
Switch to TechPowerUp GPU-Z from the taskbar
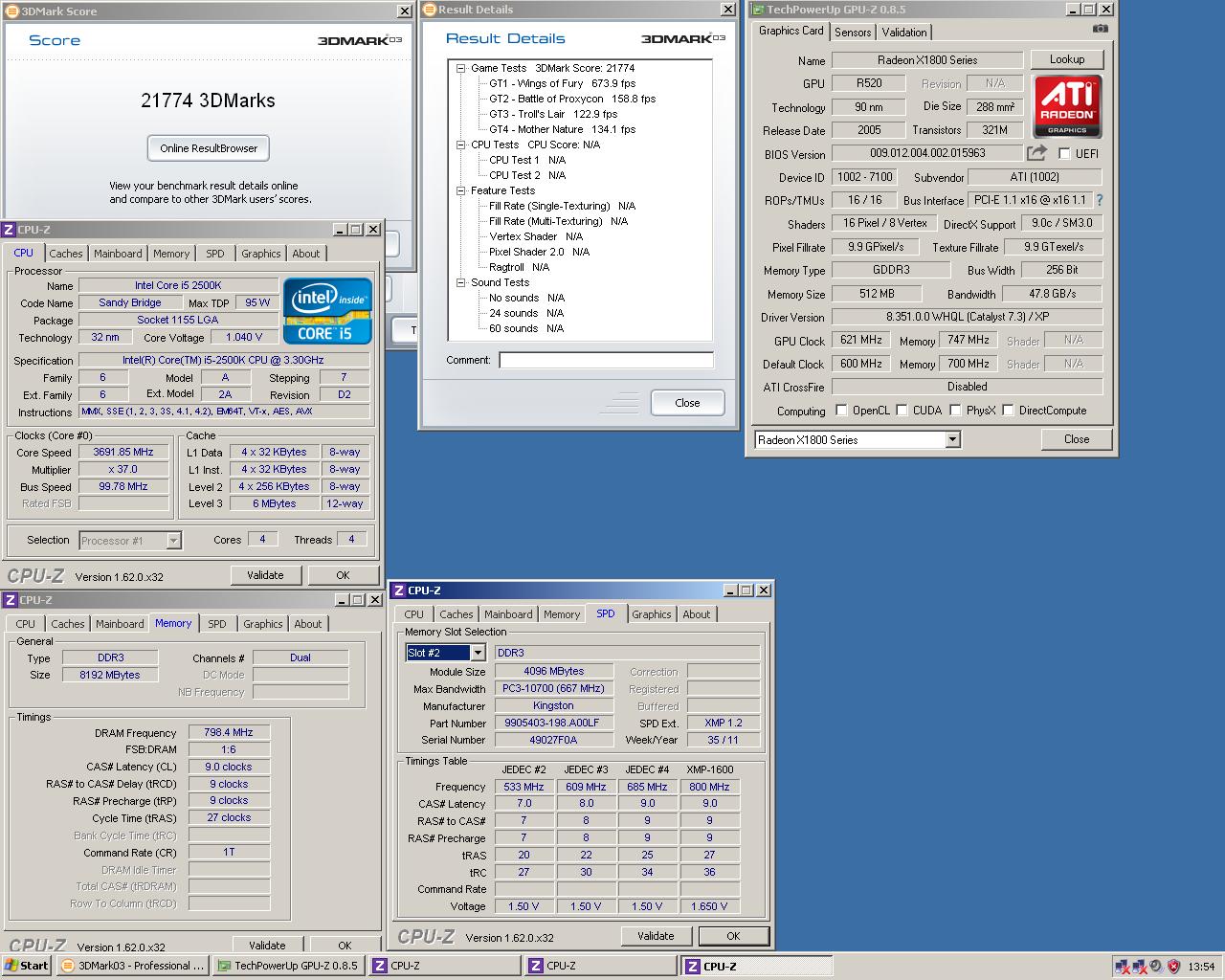288,966
